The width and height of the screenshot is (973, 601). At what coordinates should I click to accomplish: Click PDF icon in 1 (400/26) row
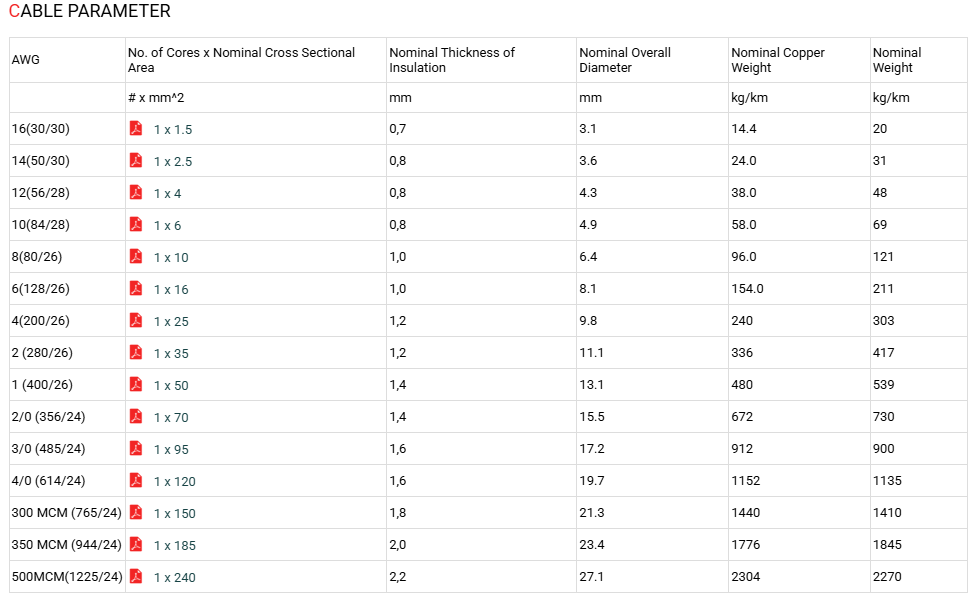pos(136,384)
